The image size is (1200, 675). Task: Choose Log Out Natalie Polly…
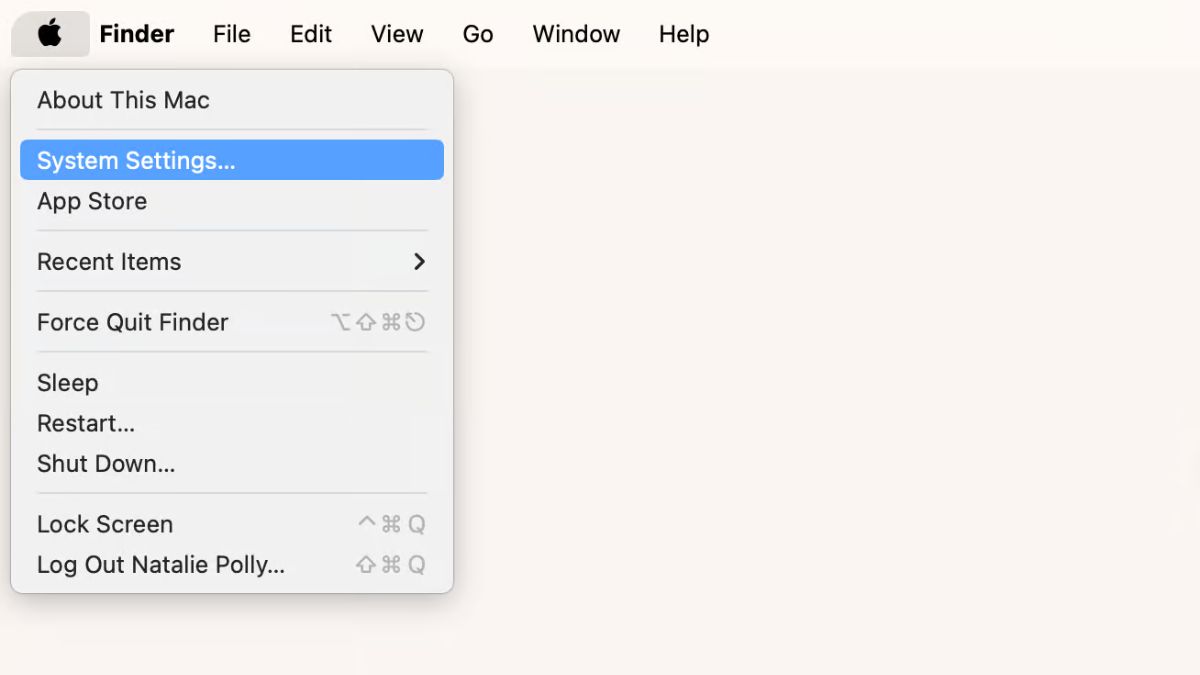pos(232,565)
